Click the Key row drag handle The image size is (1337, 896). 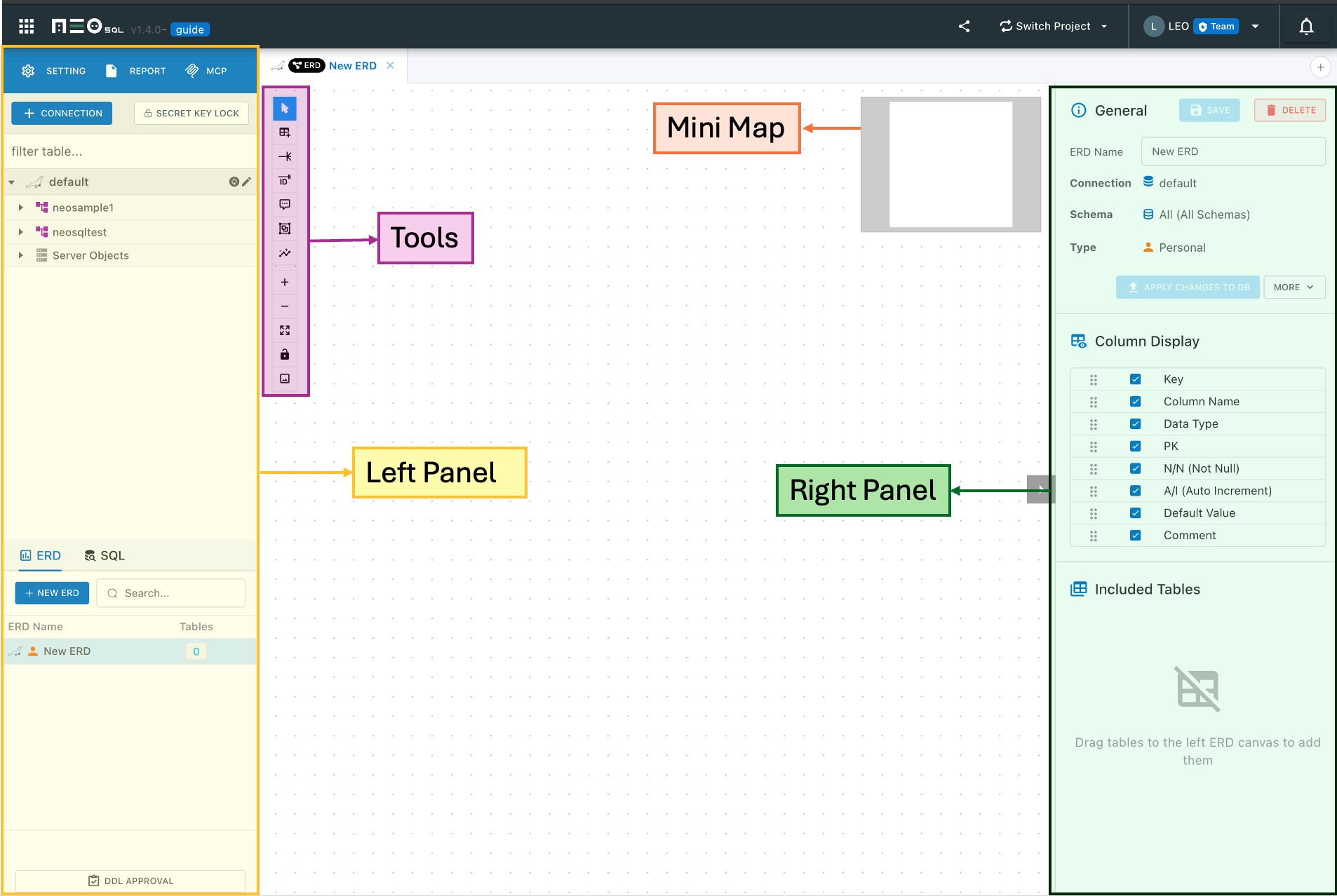click(1093, 379)
